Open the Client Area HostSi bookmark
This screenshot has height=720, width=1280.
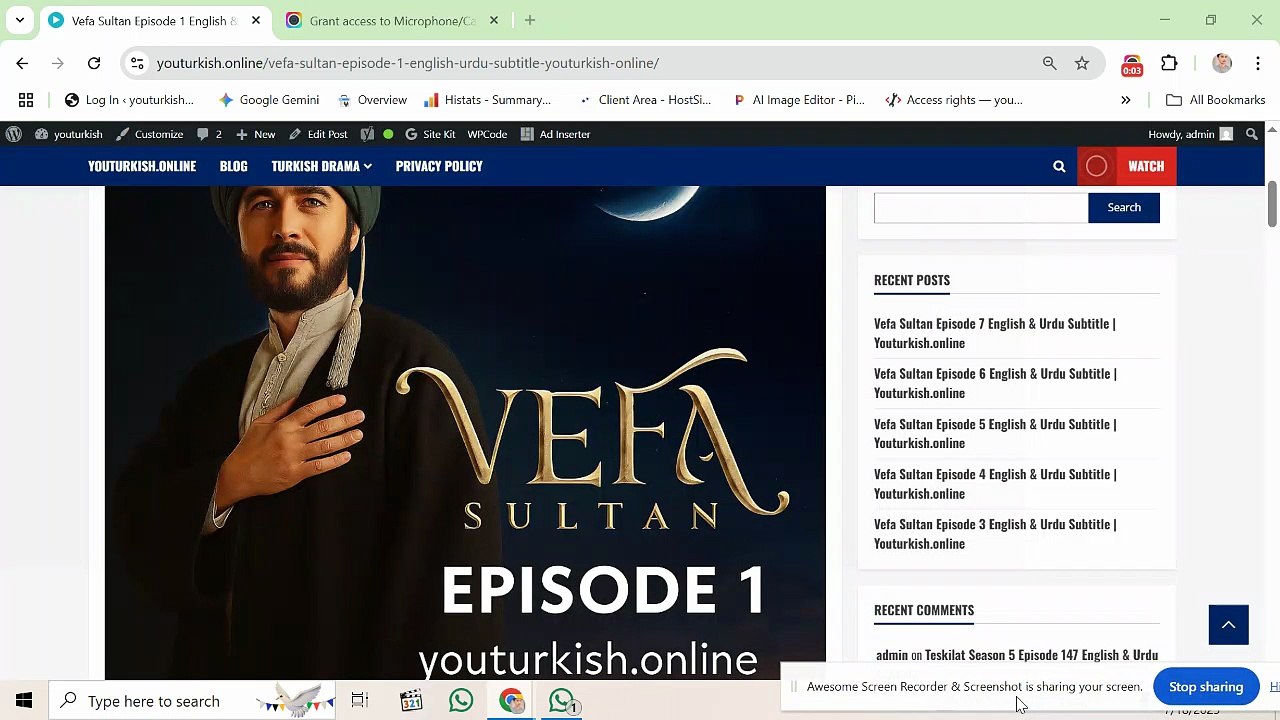pyautogui.click(x=644, y=100)
